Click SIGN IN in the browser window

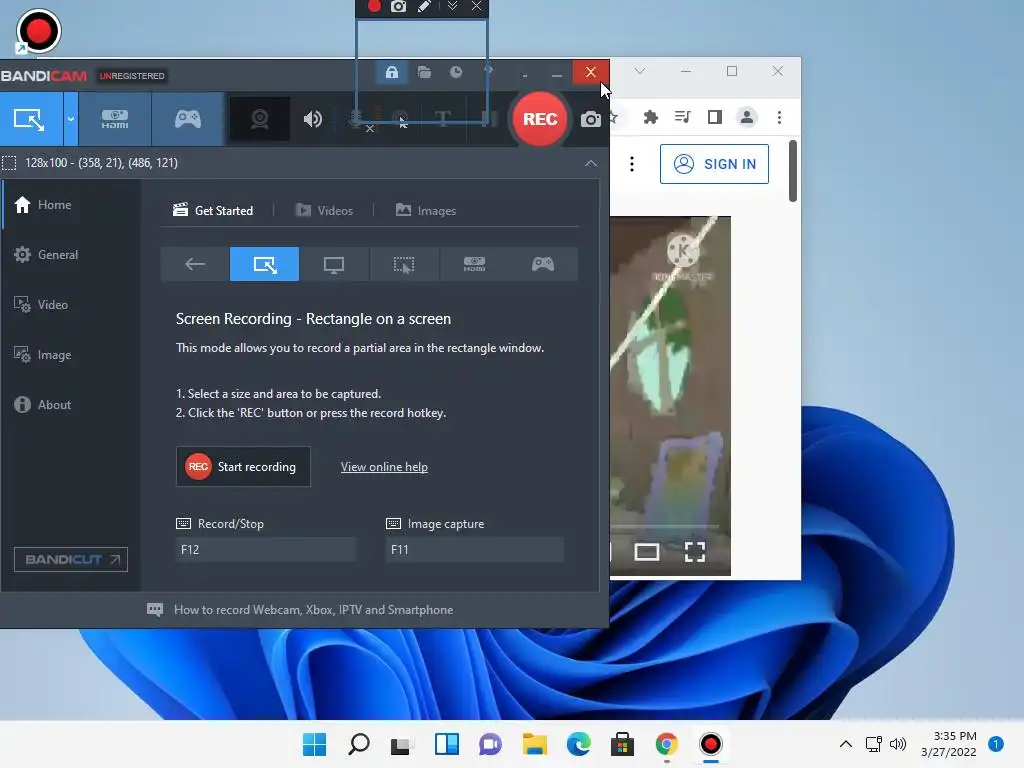pyautogui.click(x=714, y=164)
